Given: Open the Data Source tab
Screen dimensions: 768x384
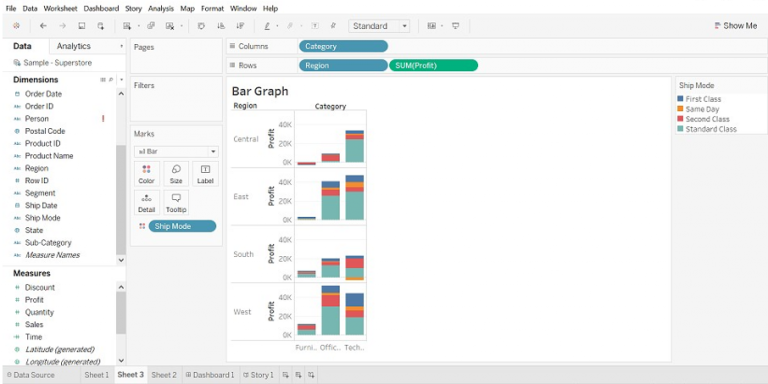Looking at the screenshot, I should tap(31, 375).
